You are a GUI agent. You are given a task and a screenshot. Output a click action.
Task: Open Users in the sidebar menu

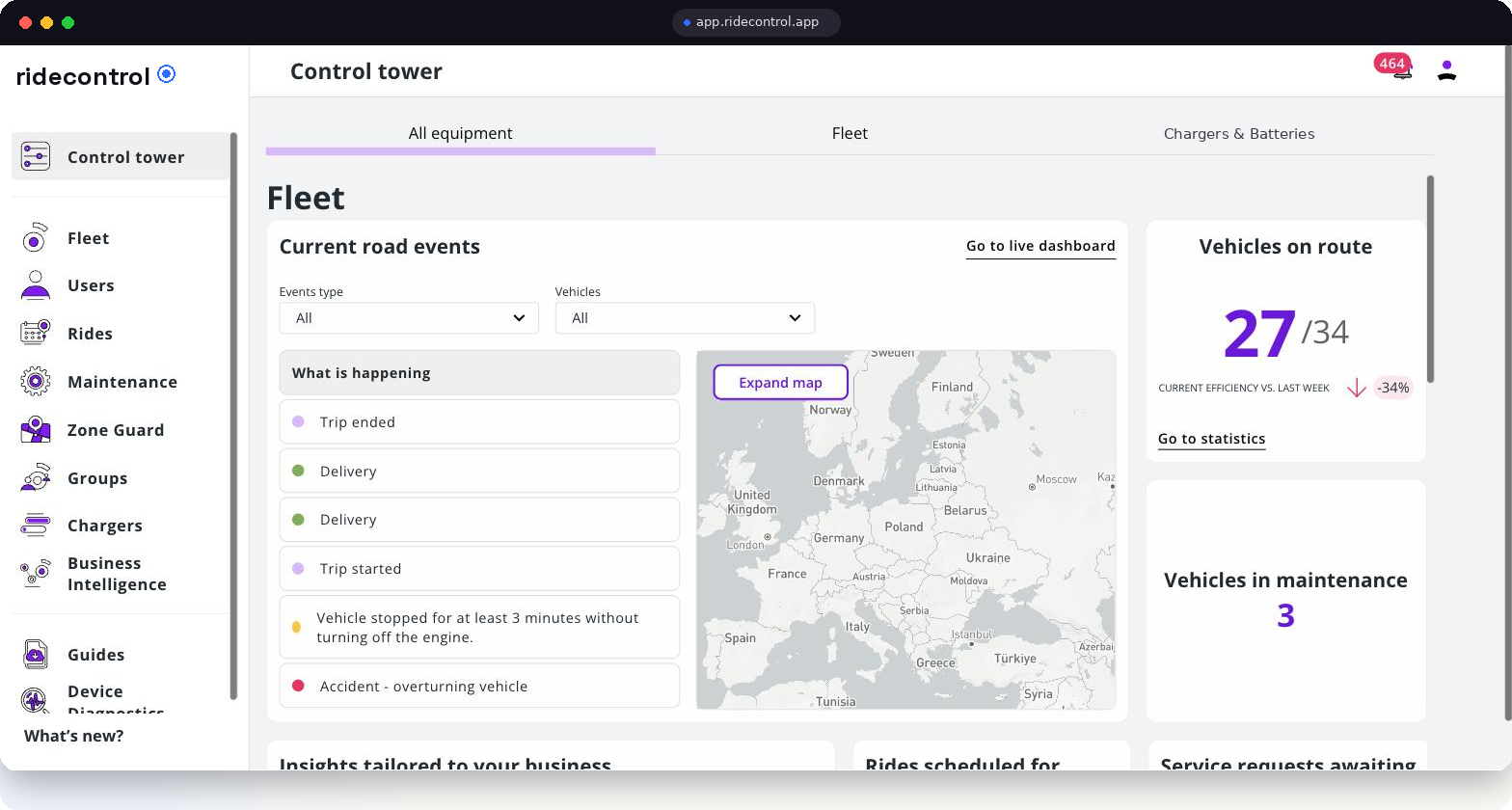click(91, 285)
